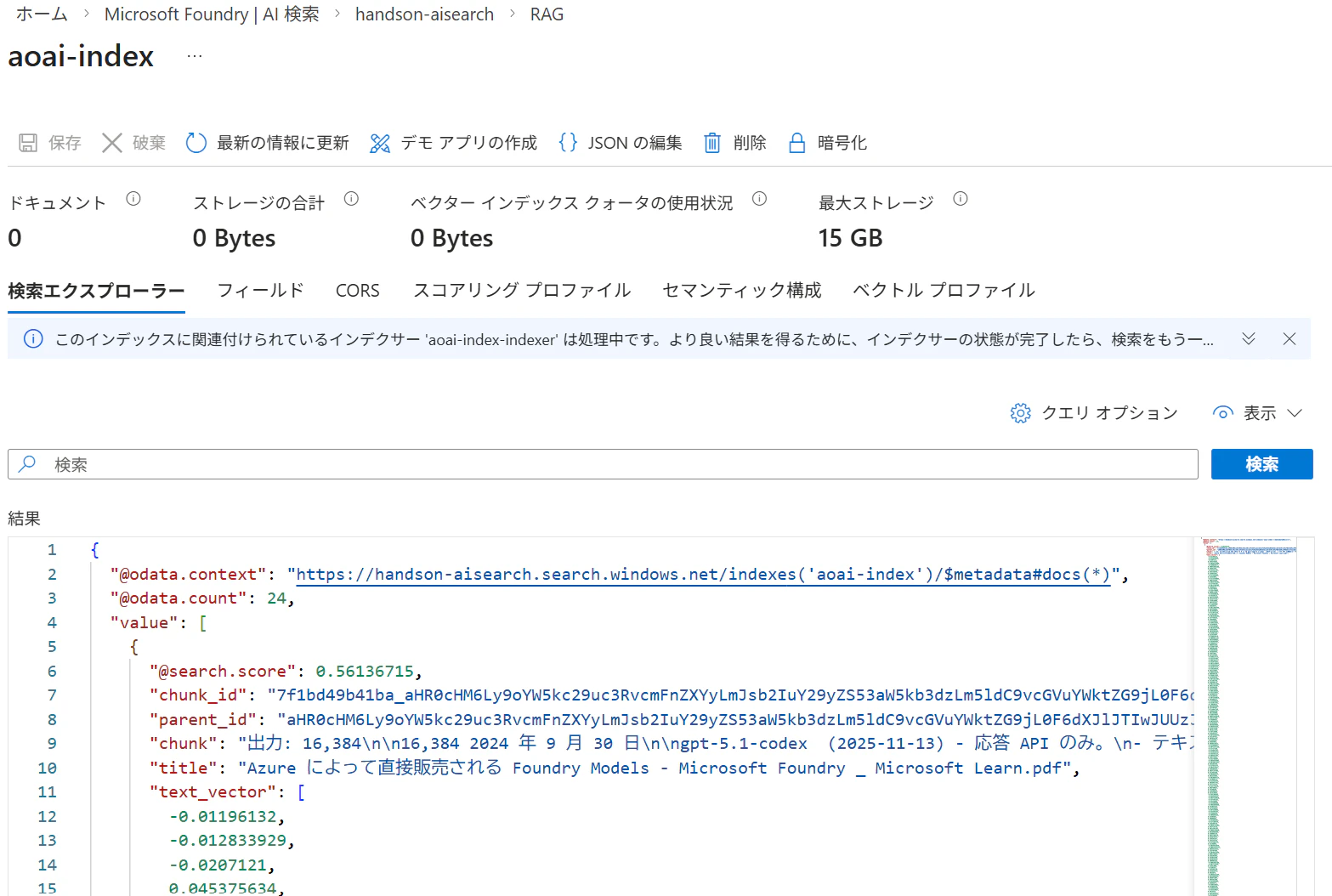Viewport: 1332px width, 896px height.
Task: Click the 暗号化 button label
Action: 842,143
